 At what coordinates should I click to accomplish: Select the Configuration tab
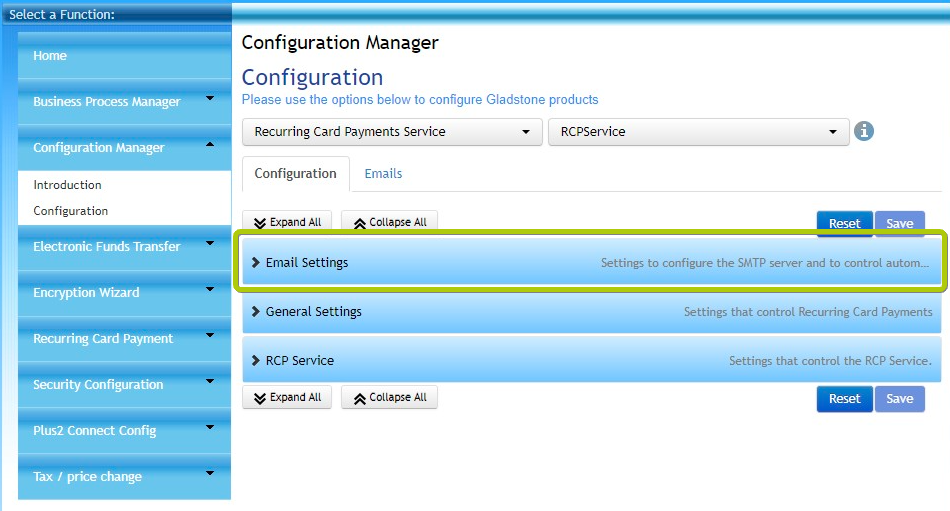coord(295,173)
